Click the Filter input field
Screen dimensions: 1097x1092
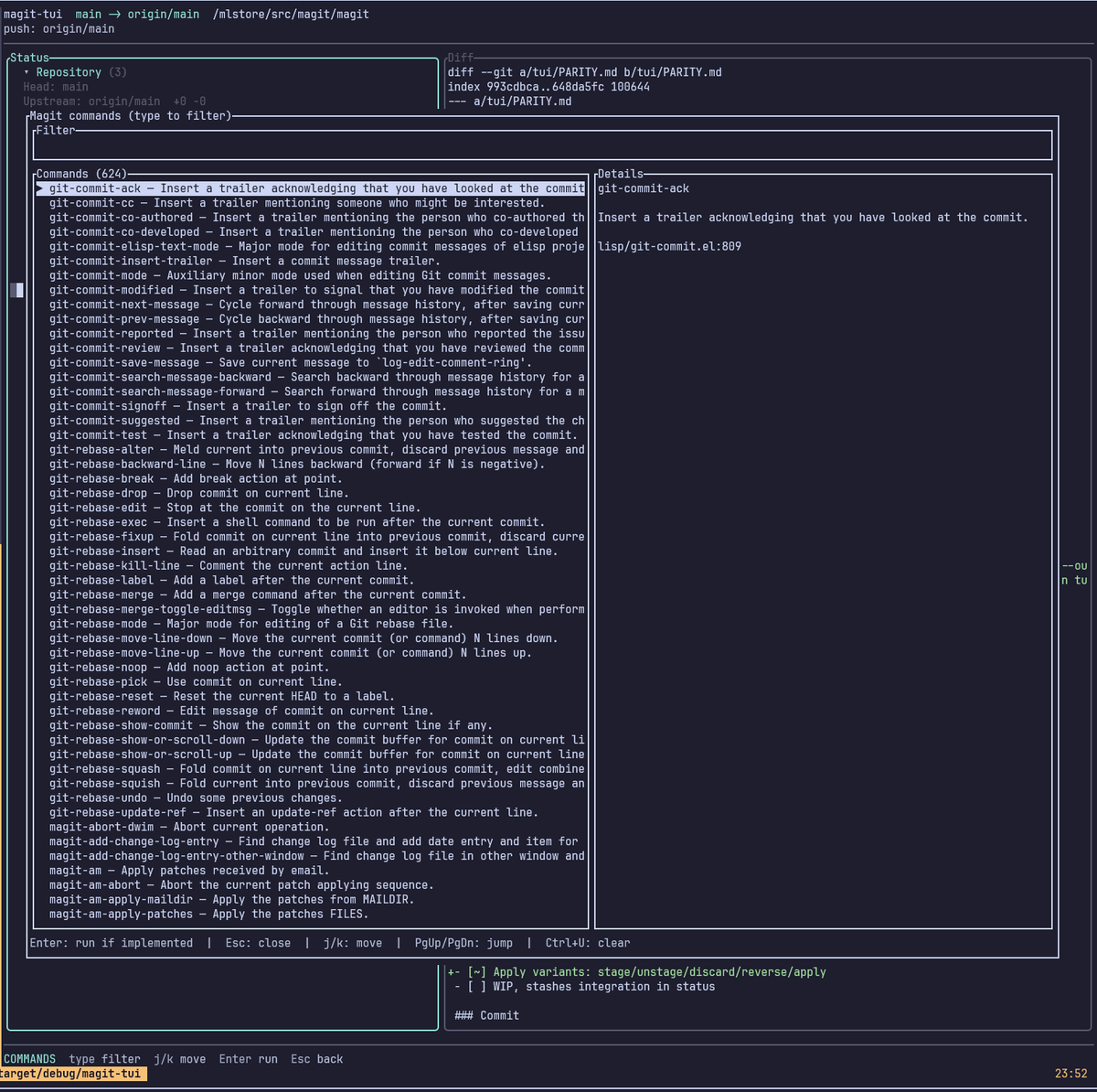[x=543, y=145]
